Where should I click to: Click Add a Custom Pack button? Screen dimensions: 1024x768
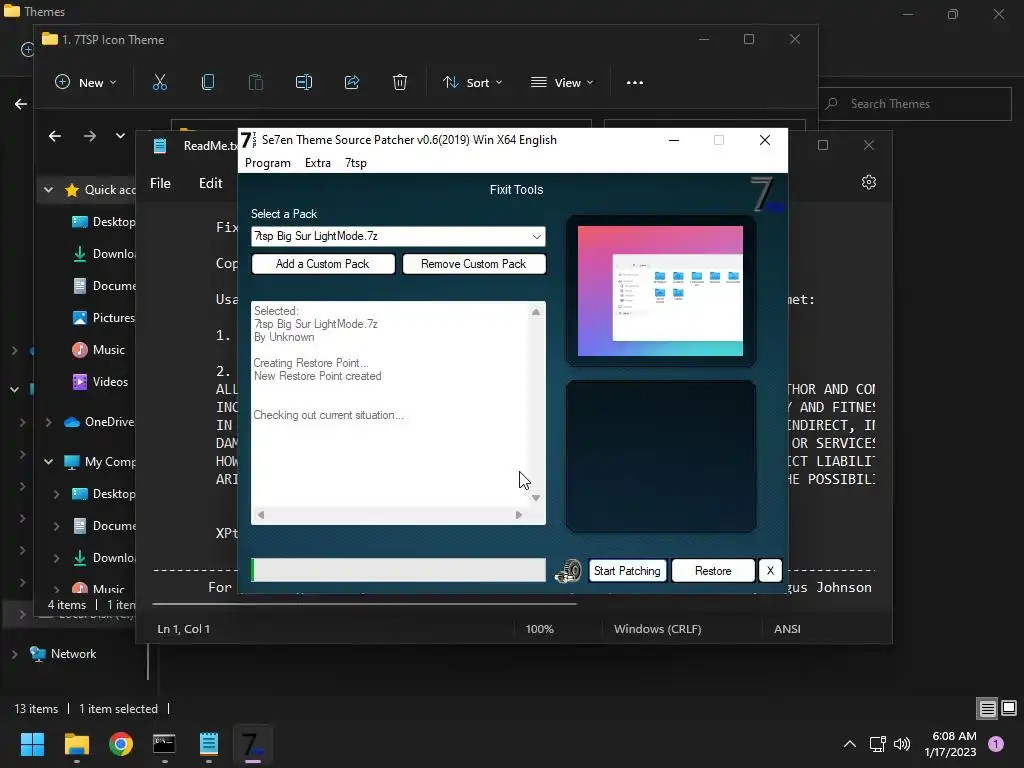[x=323, y=264]
